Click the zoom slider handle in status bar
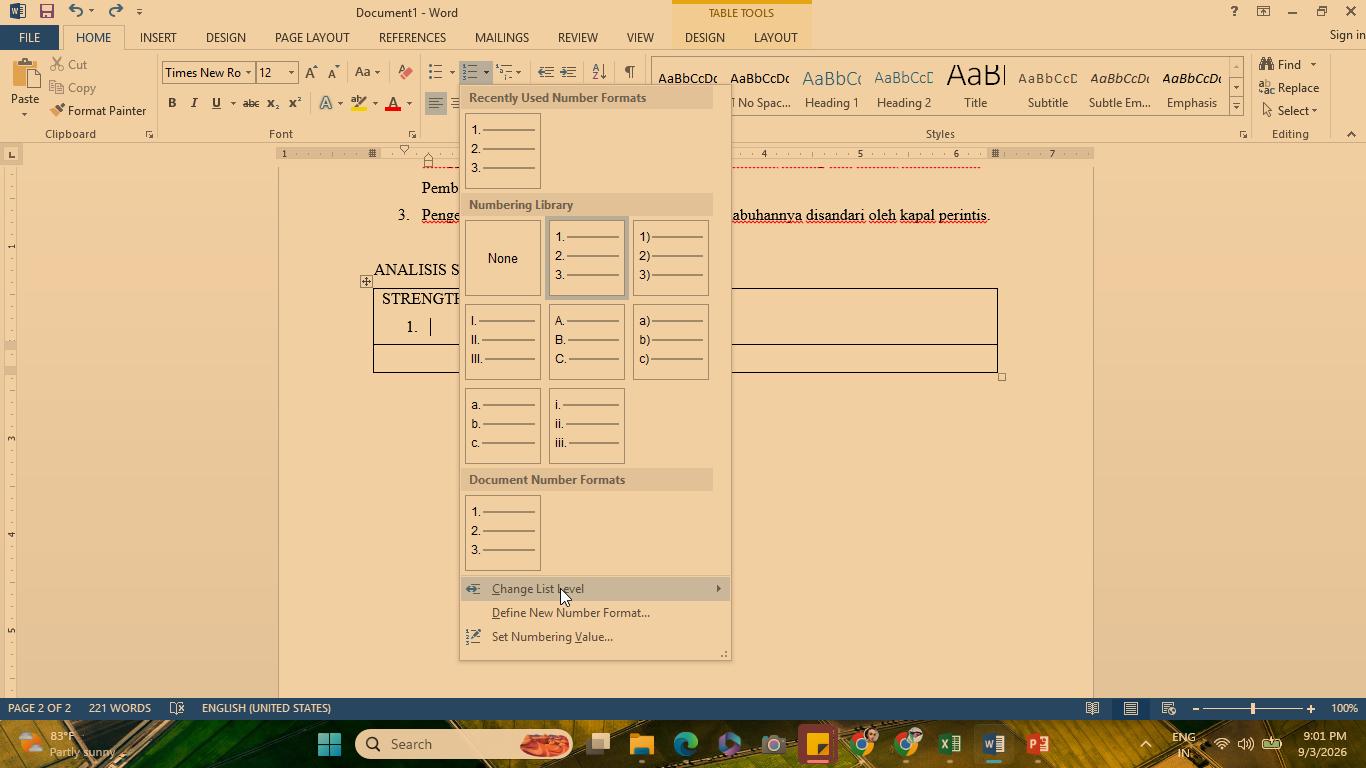The image size is (1366, 768). click(1252, 708)
